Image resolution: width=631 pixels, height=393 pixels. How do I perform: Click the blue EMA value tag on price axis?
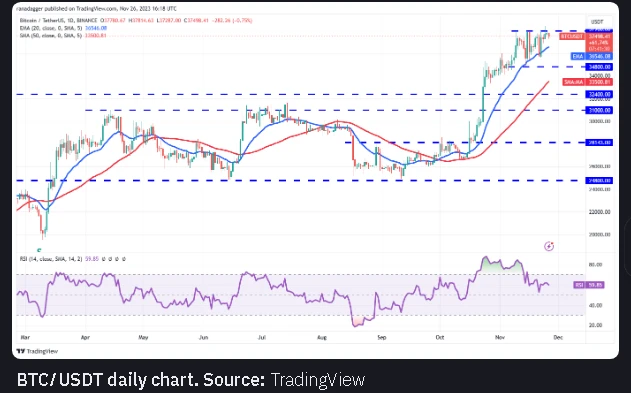592,56
